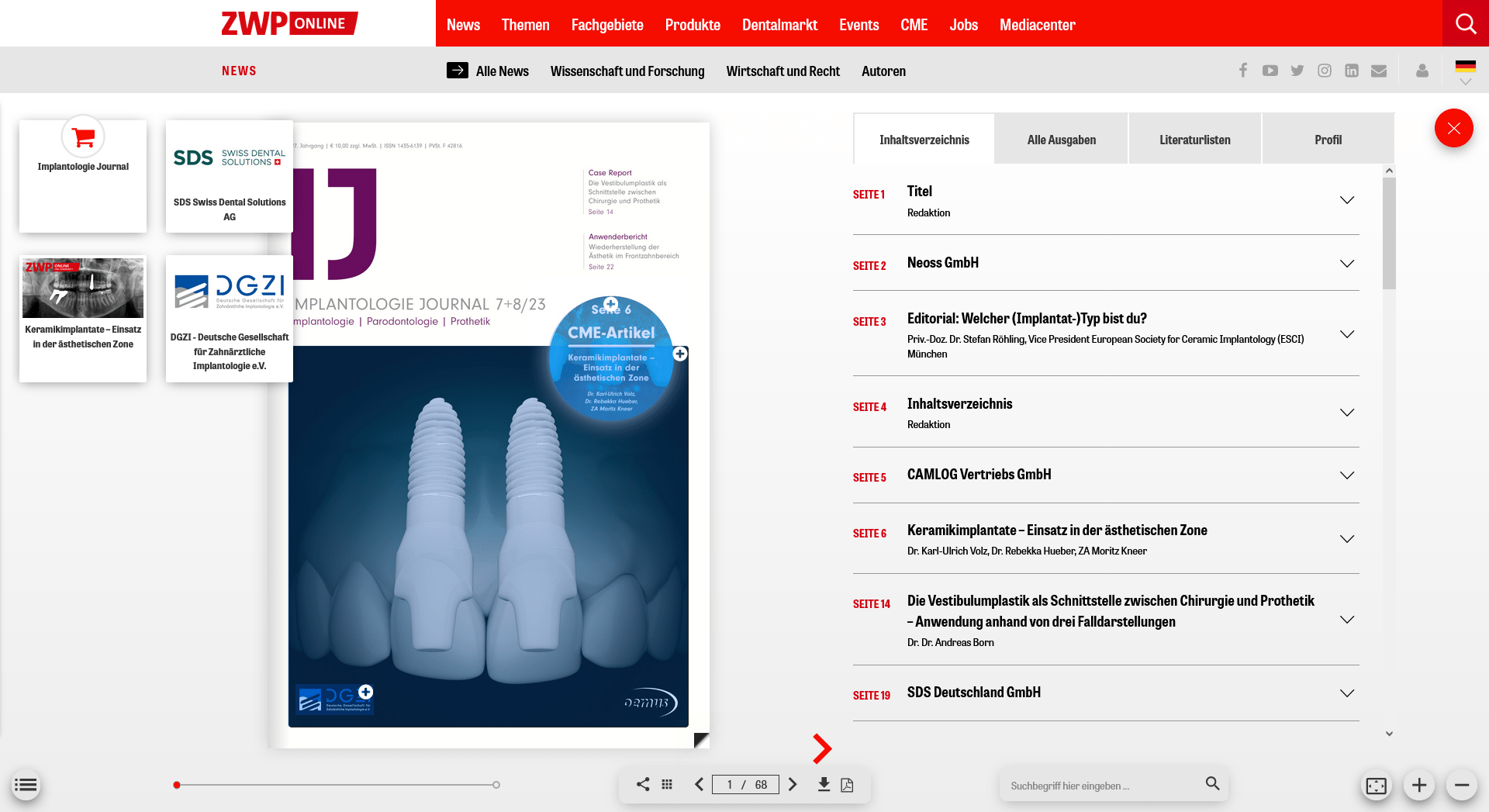Image resolution: width=1489 pixels, height=812 pixels.
Task: Expand the Seite 14 Vestibulumplastik entry
Action: click(x=1347, y=620)
